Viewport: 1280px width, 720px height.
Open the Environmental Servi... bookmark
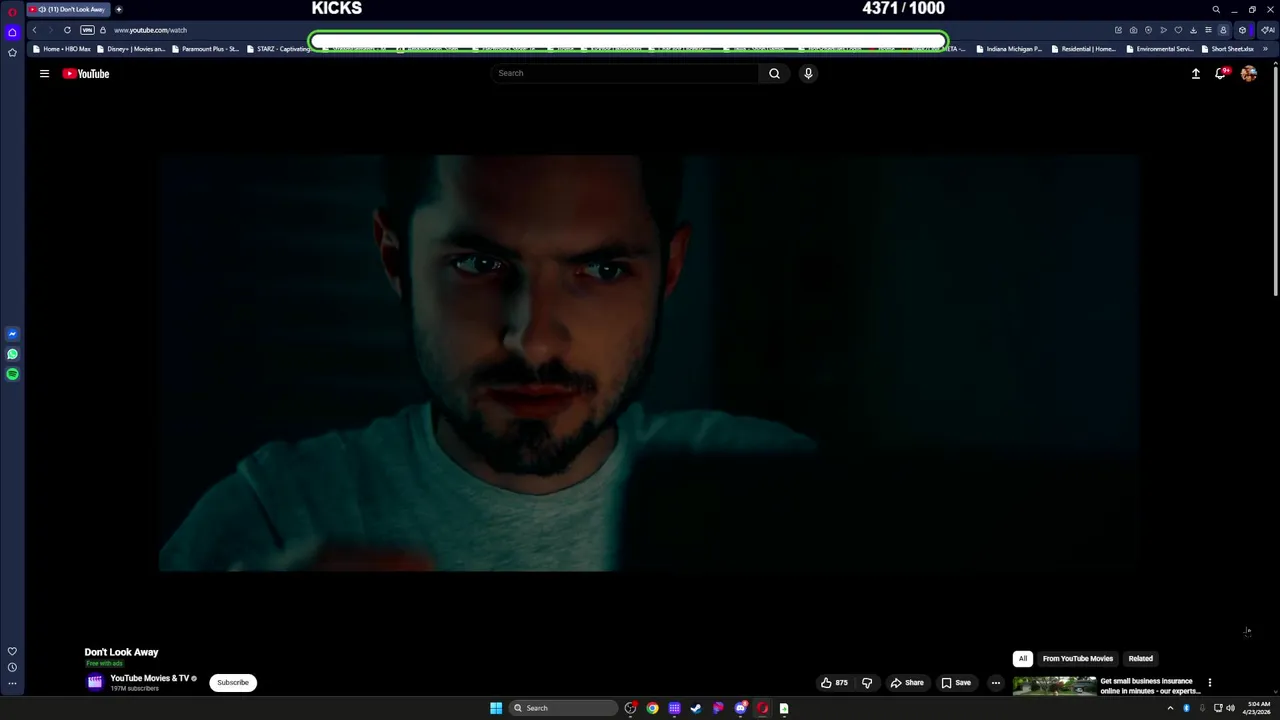[x=1160, y=49]
